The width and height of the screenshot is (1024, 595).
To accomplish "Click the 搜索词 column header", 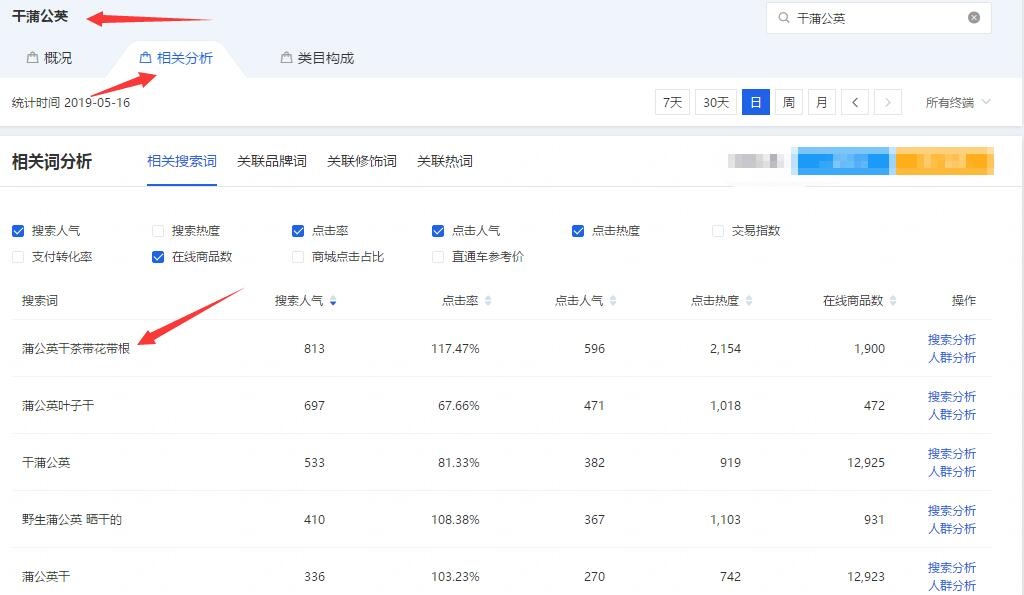I will pyautogui.click(x=40, y=301).
